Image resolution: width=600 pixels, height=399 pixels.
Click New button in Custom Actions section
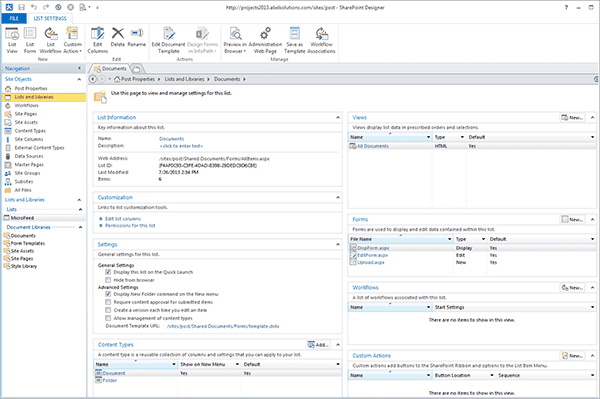tap(572, 356)
